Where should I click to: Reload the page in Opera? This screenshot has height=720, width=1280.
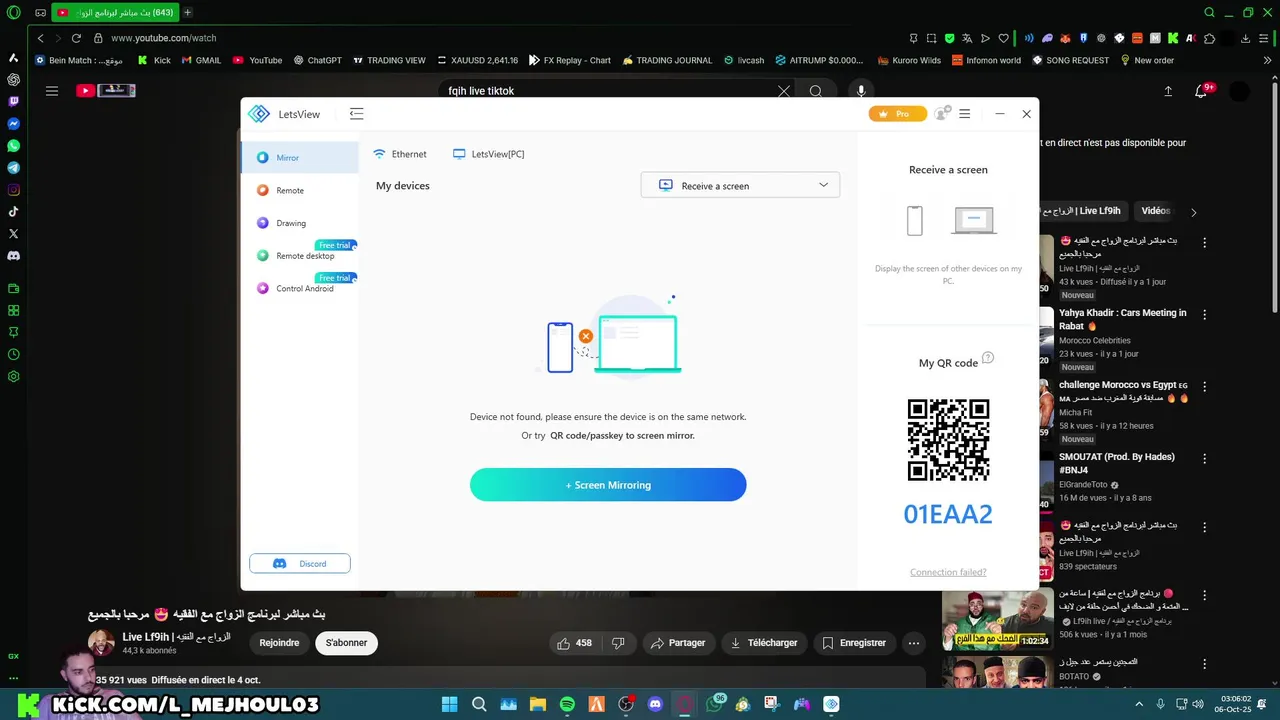pyautogui.click(x=76, y=38)
